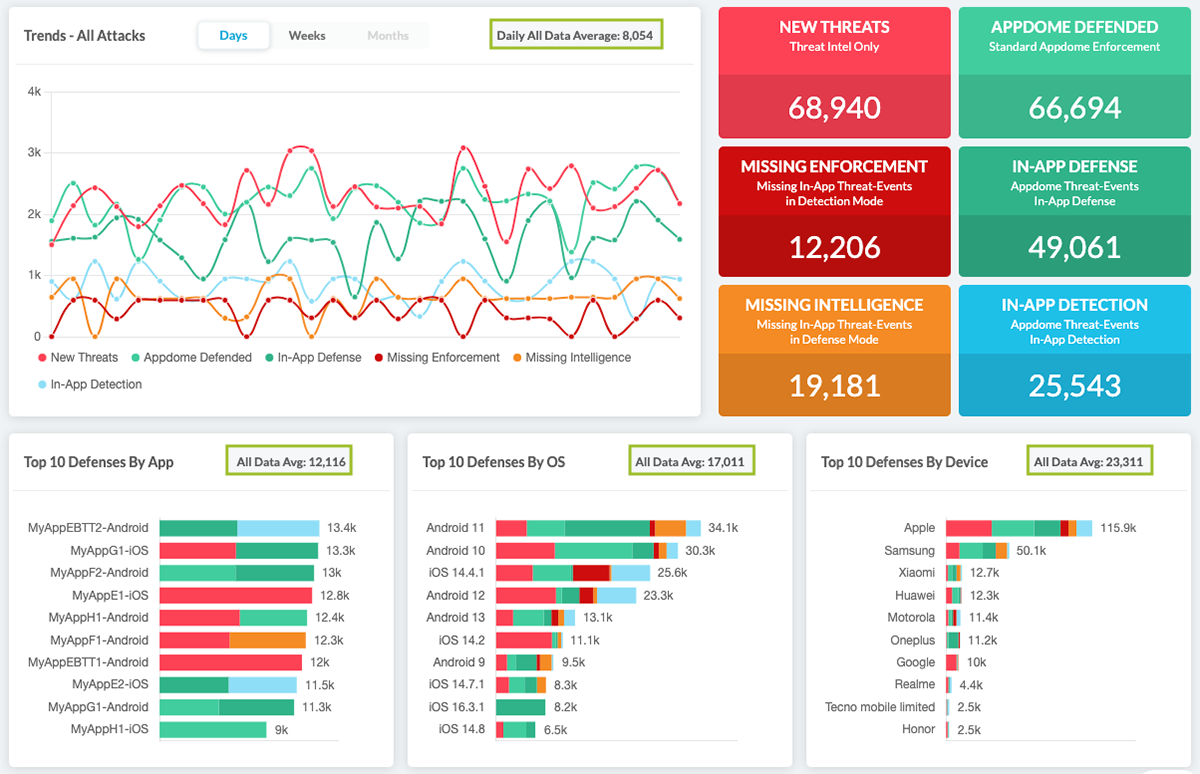Viewport: 1200px width, 774px height.
Task: Toggle the In-App Defense legend entry
Action: click(313, 357)
